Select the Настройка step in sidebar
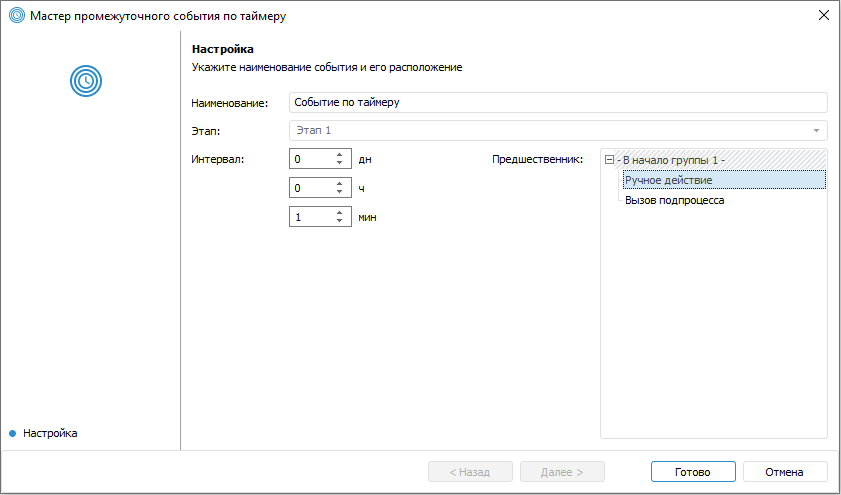The height and width of the screenshot is (495, 841). (x=50, y=433)
